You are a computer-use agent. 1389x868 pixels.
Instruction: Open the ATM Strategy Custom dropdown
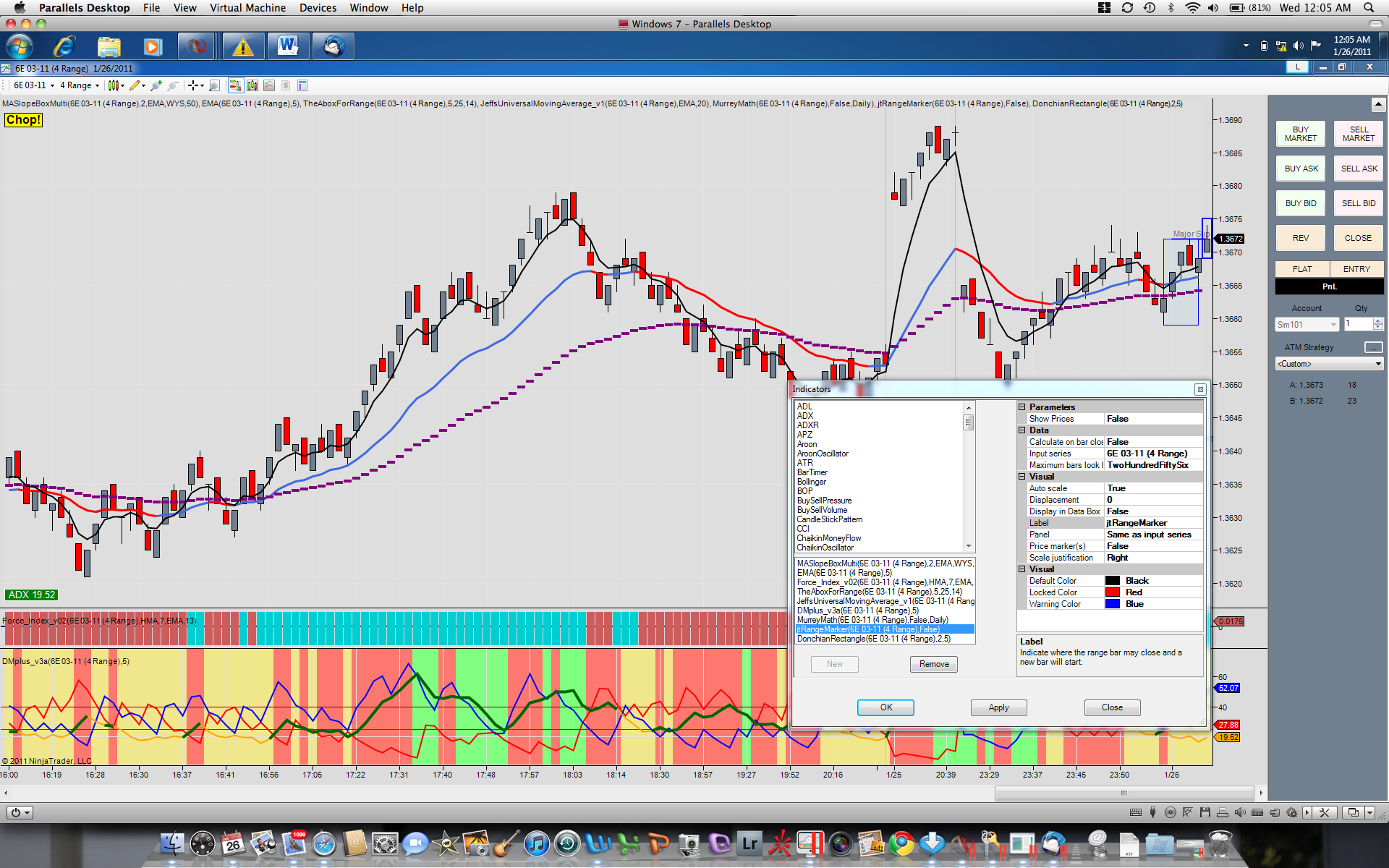pos(1330,364)
